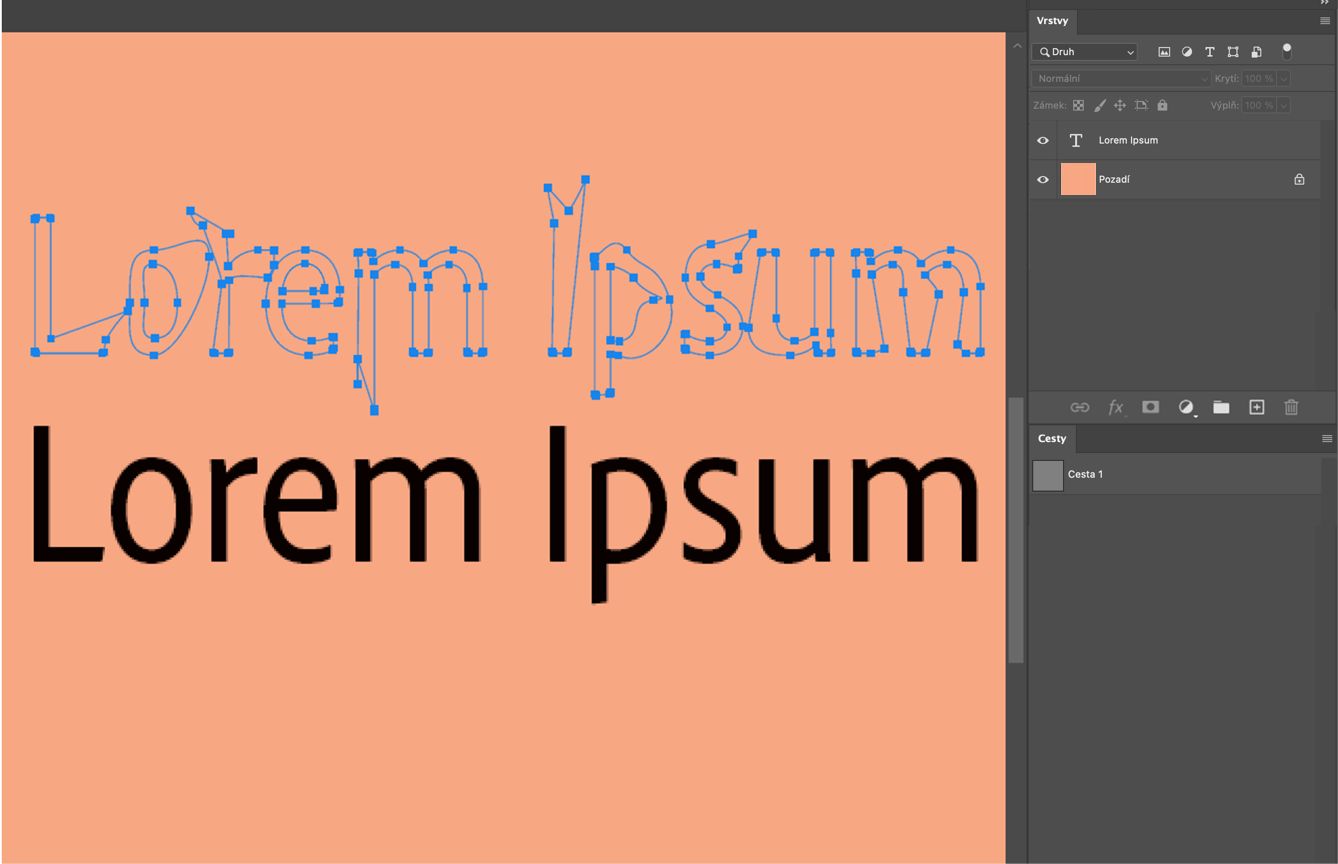Open the Druh filter type dropdown

[1085, 52]
